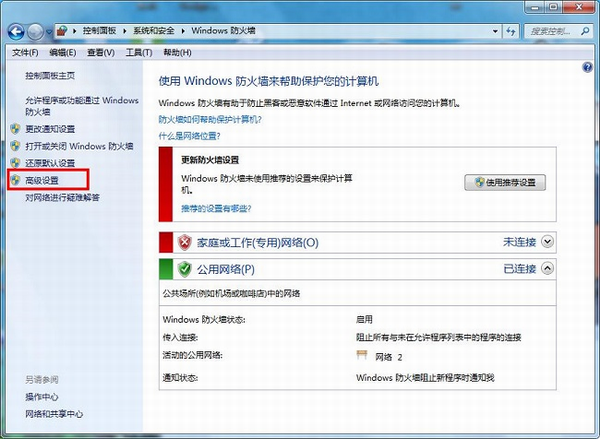Open 操作中心 under See also

coord(42,397)
